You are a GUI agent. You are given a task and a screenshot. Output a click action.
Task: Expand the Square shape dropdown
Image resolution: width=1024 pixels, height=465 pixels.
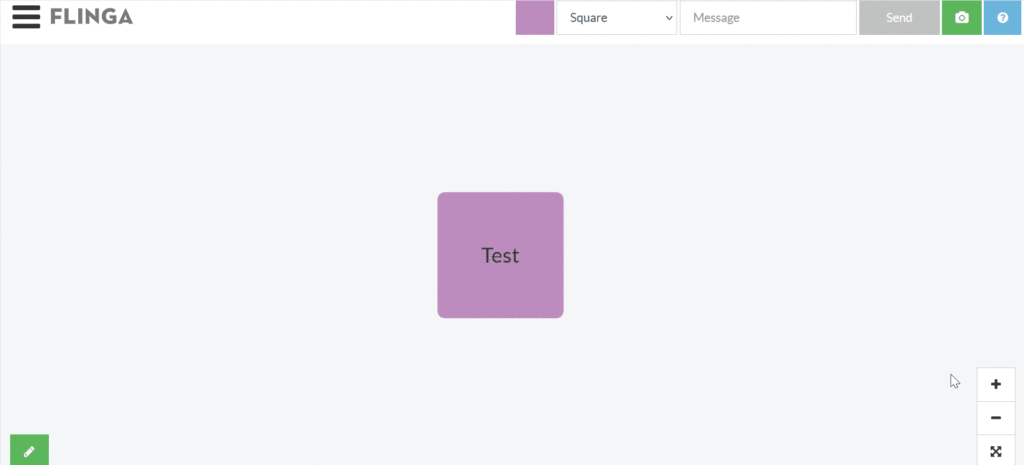pos(616,18)
